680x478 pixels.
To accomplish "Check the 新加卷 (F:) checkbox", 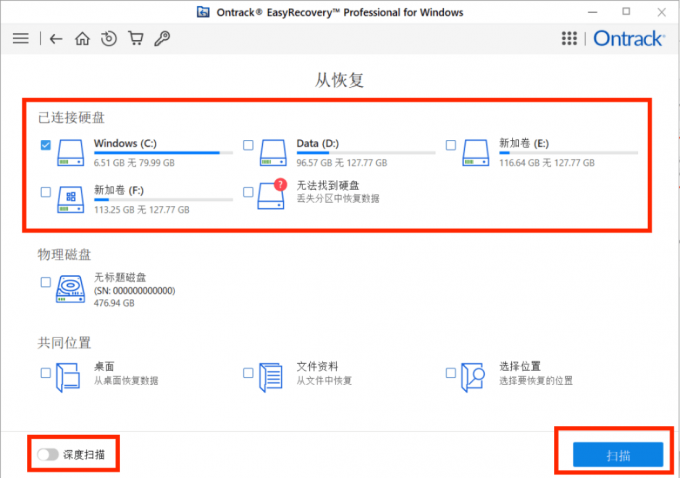I will 46,192.
